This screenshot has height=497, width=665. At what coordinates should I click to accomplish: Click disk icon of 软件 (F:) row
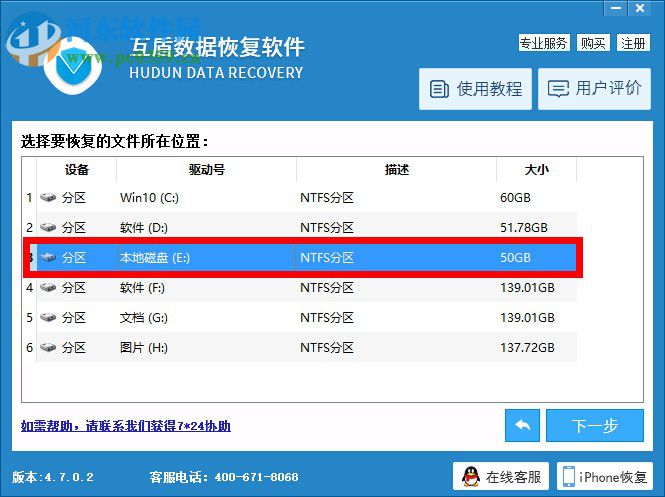tap(48, 288)
